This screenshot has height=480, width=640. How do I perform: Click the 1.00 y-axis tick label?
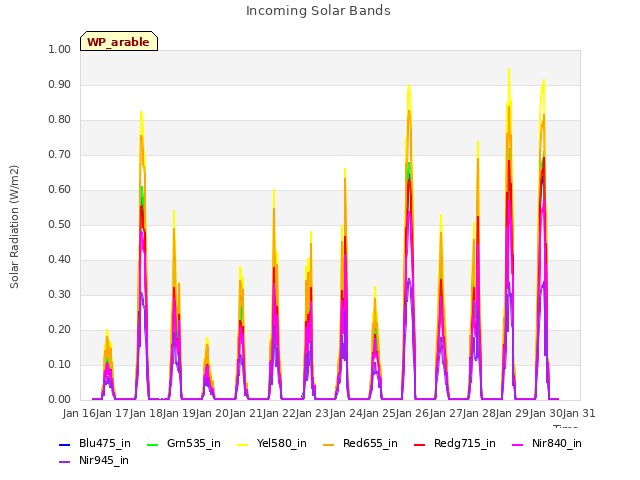pos(60,49)
